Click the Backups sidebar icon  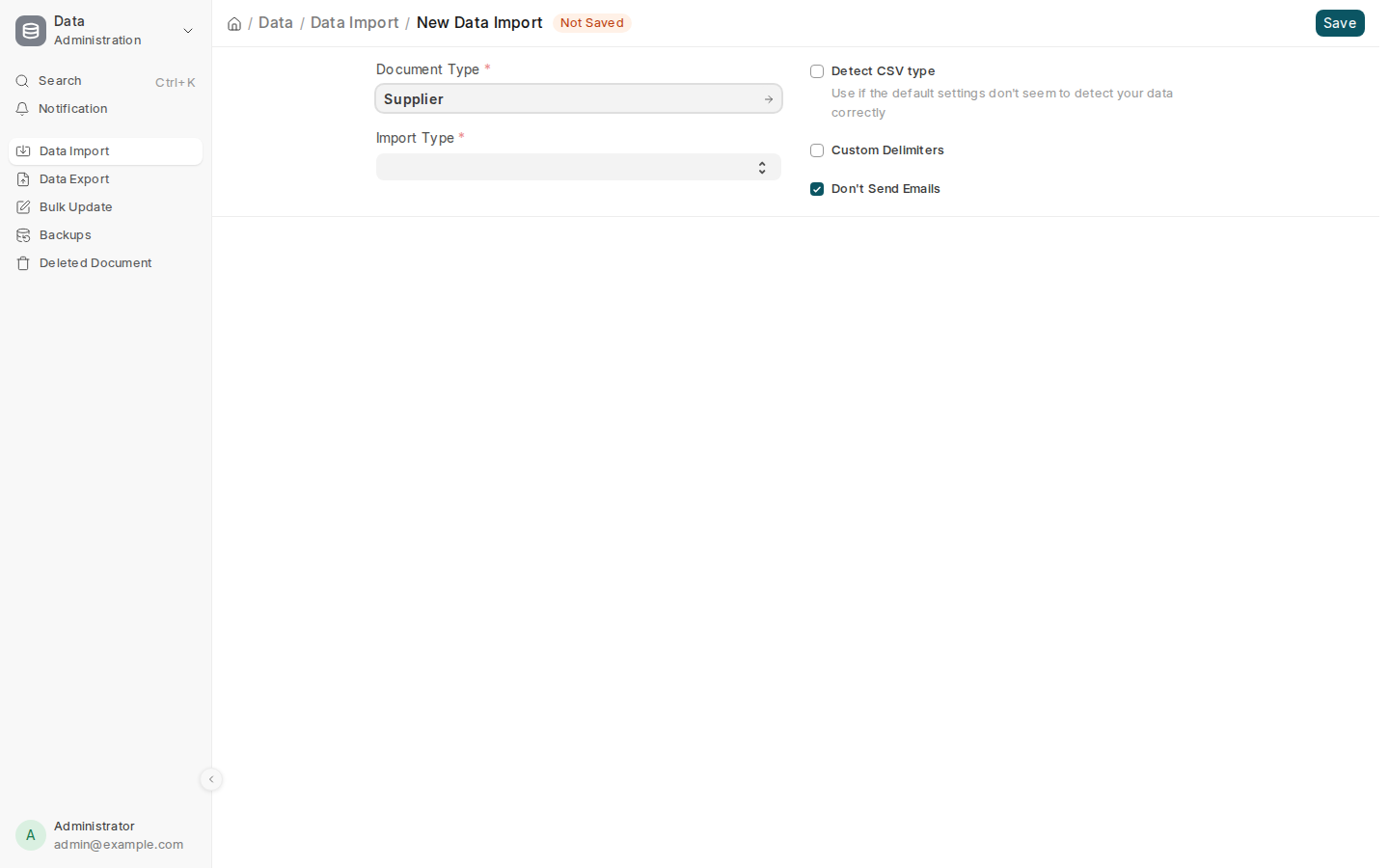[23, 235]
